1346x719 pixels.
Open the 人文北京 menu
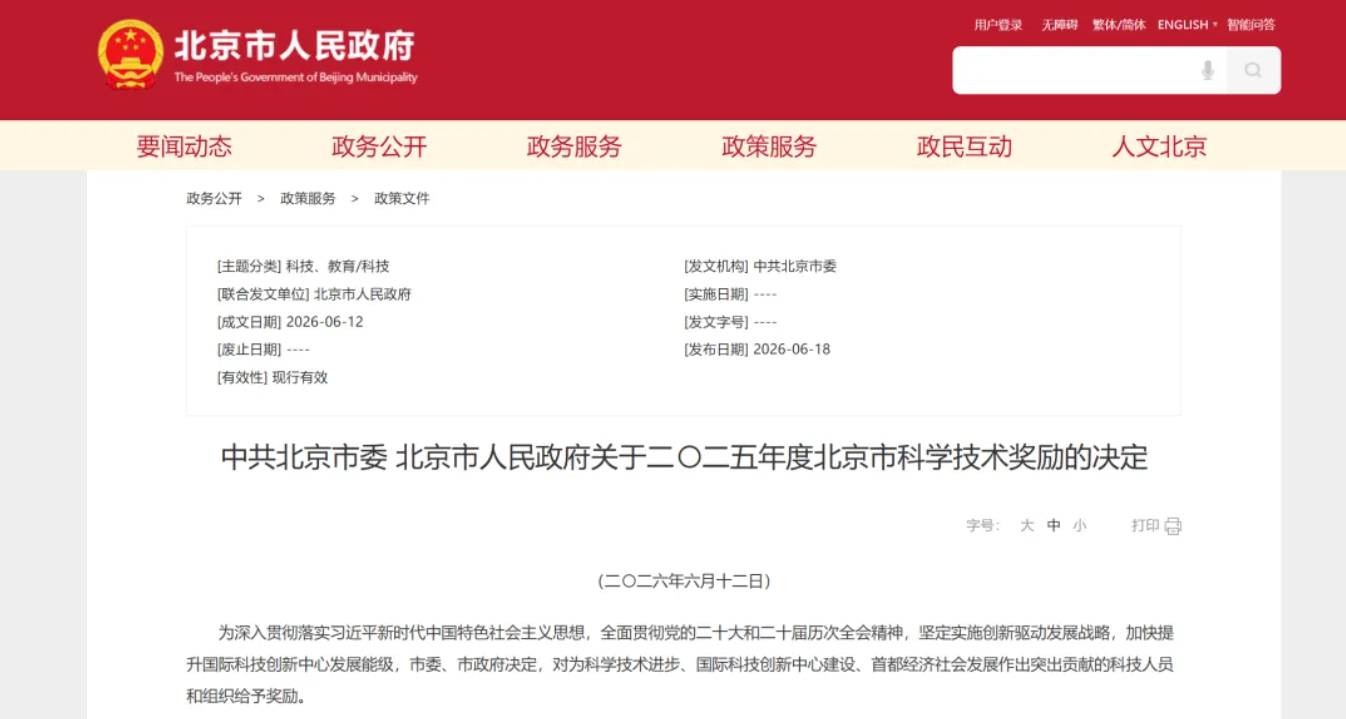click(1159, 147)
